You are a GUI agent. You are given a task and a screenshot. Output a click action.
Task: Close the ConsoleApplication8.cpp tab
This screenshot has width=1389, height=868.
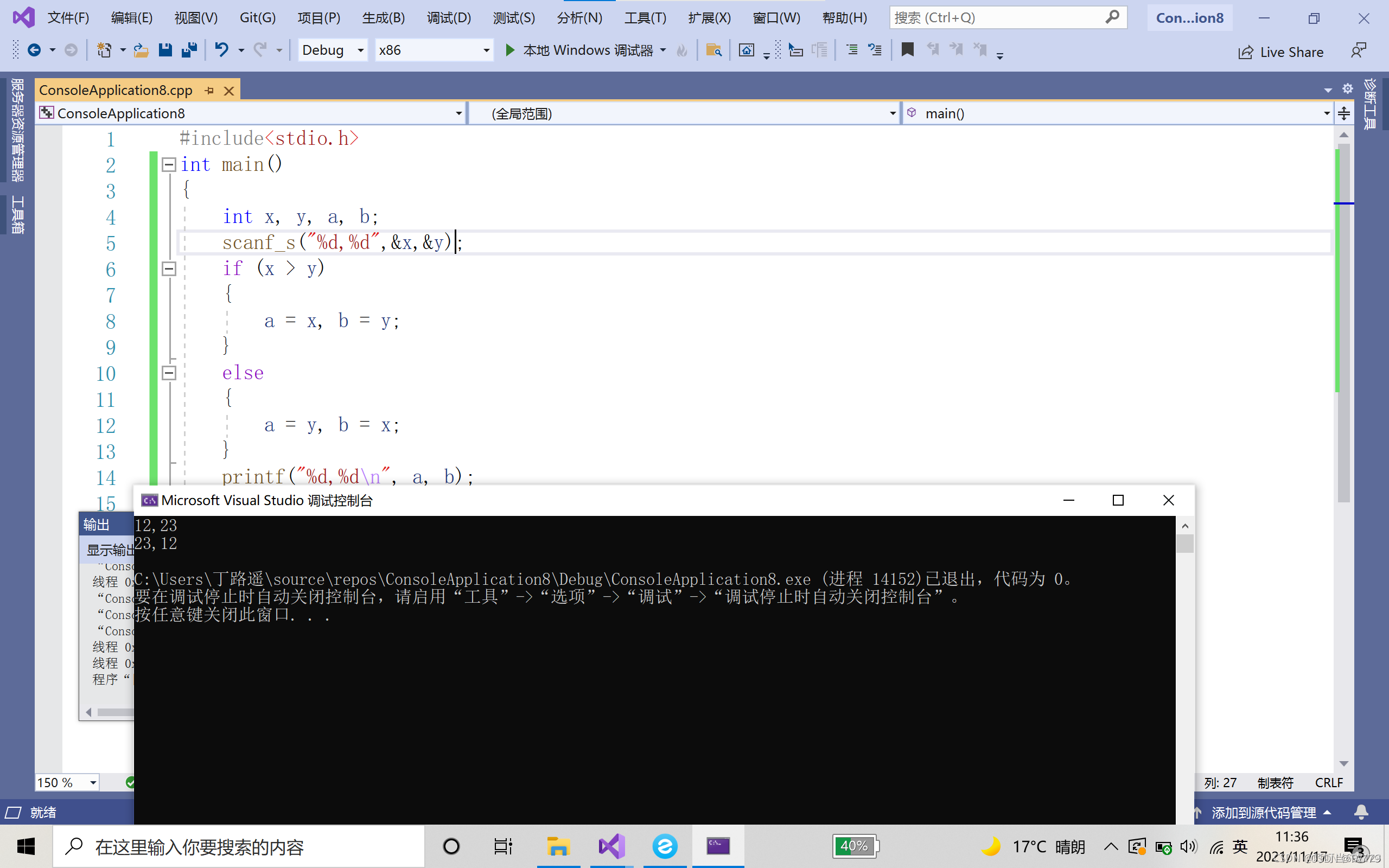pos(228,91)
